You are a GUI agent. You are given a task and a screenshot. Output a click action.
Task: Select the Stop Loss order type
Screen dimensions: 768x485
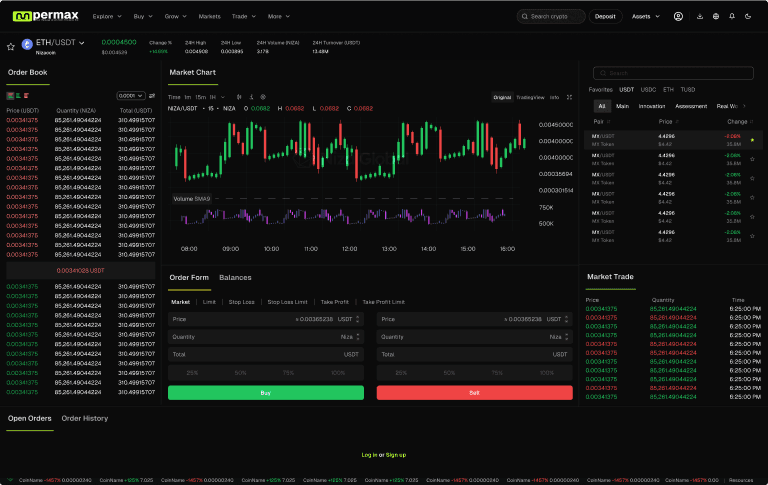241,302
